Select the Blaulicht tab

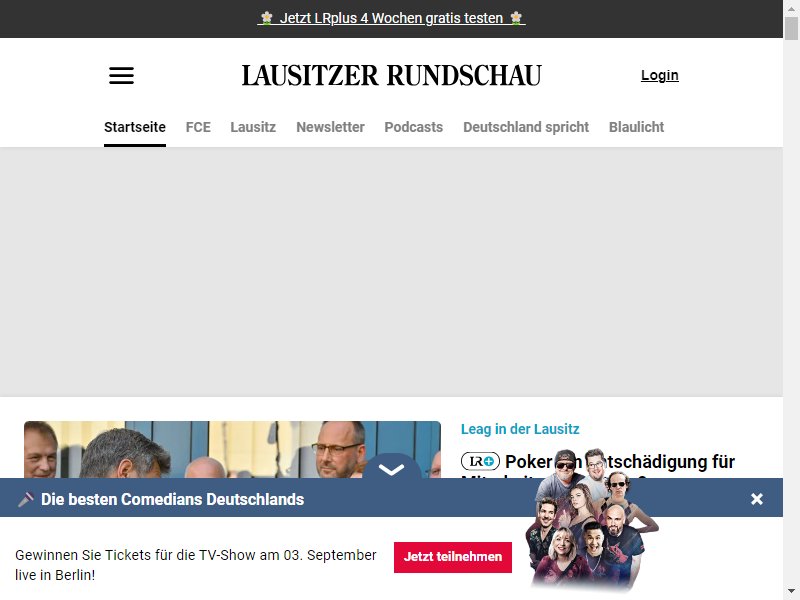[x=636, y=127]
